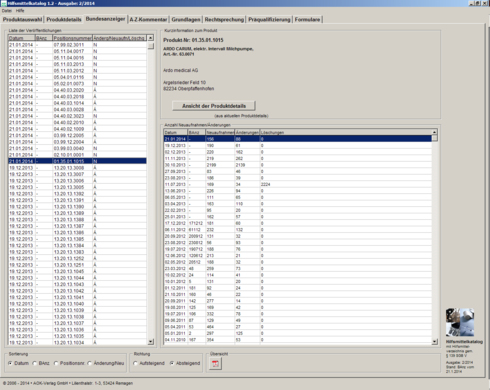Click the Änderungen column header

point(247,132)
